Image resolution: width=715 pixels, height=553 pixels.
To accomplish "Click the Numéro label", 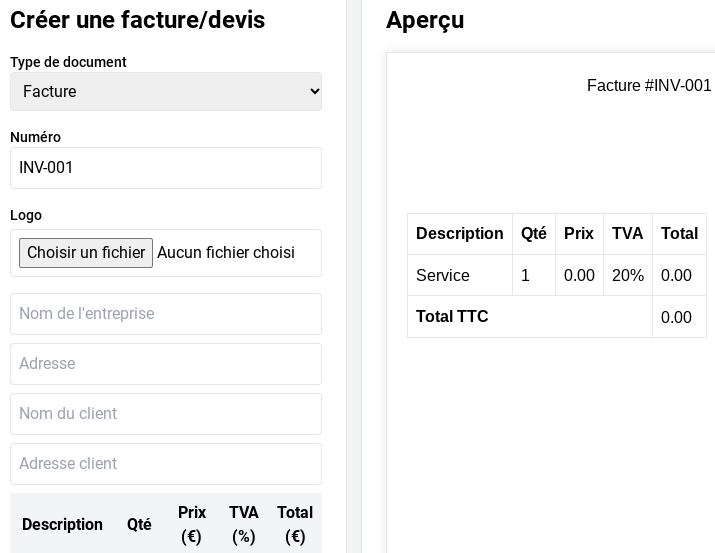I will pos(36,137).
